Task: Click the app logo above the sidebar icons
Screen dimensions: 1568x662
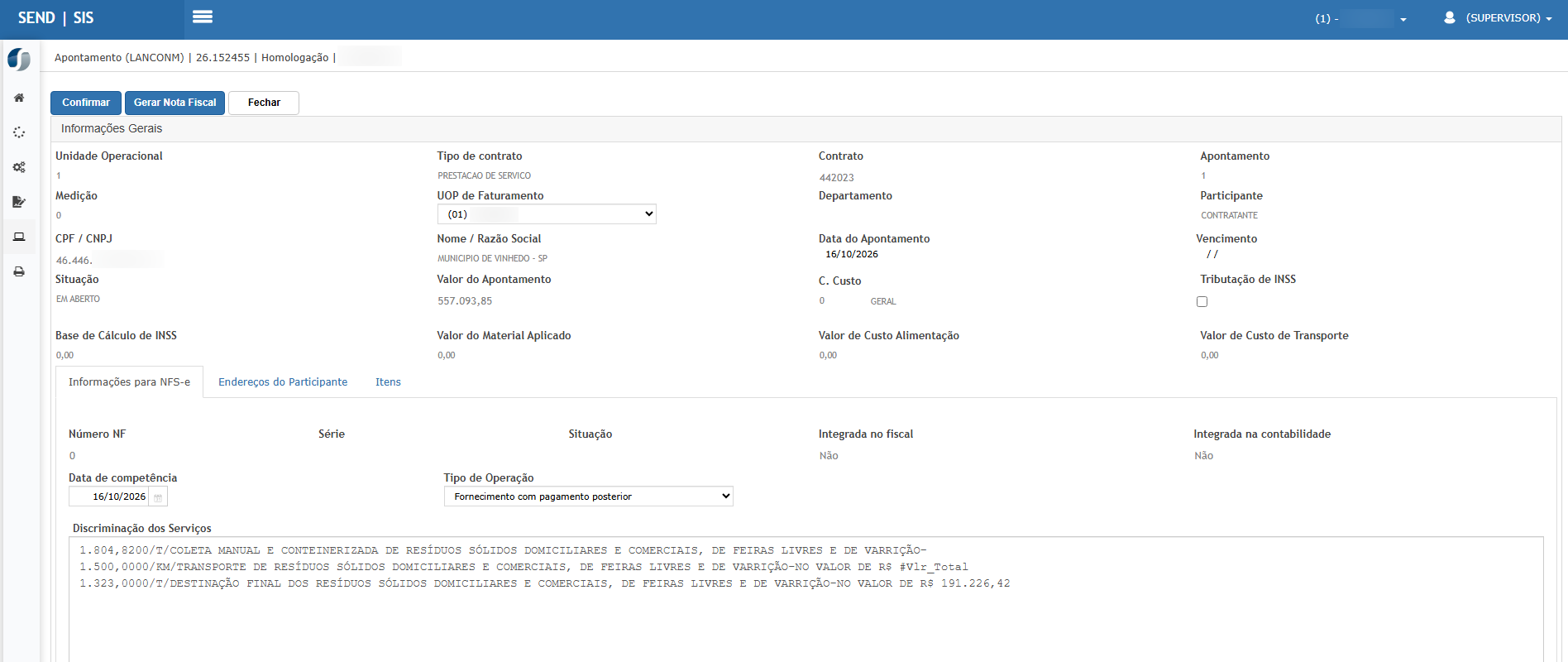Action: pyautogui.click(x=19, y=60)
